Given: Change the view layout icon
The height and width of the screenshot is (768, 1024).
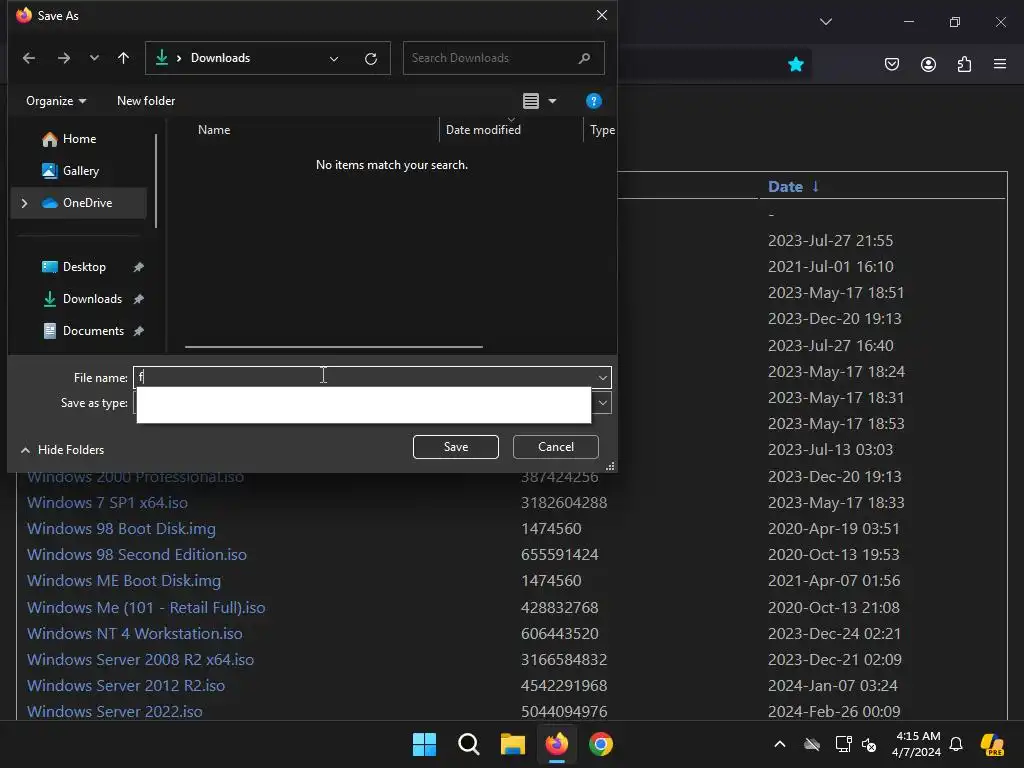Looking at the screenshot, I should (531, 101).
